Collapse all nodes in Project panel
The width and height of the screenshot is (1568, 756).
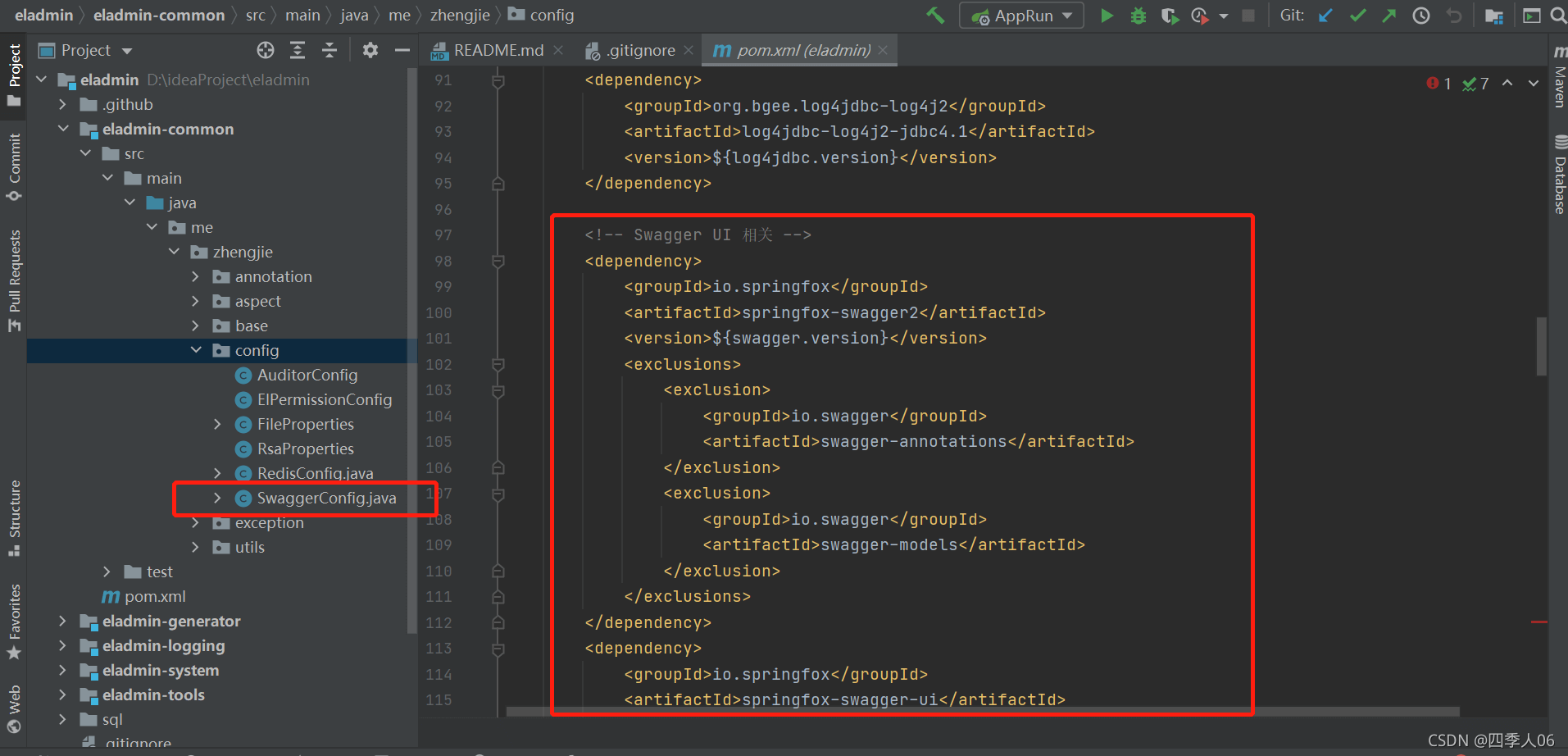(330, 50)
